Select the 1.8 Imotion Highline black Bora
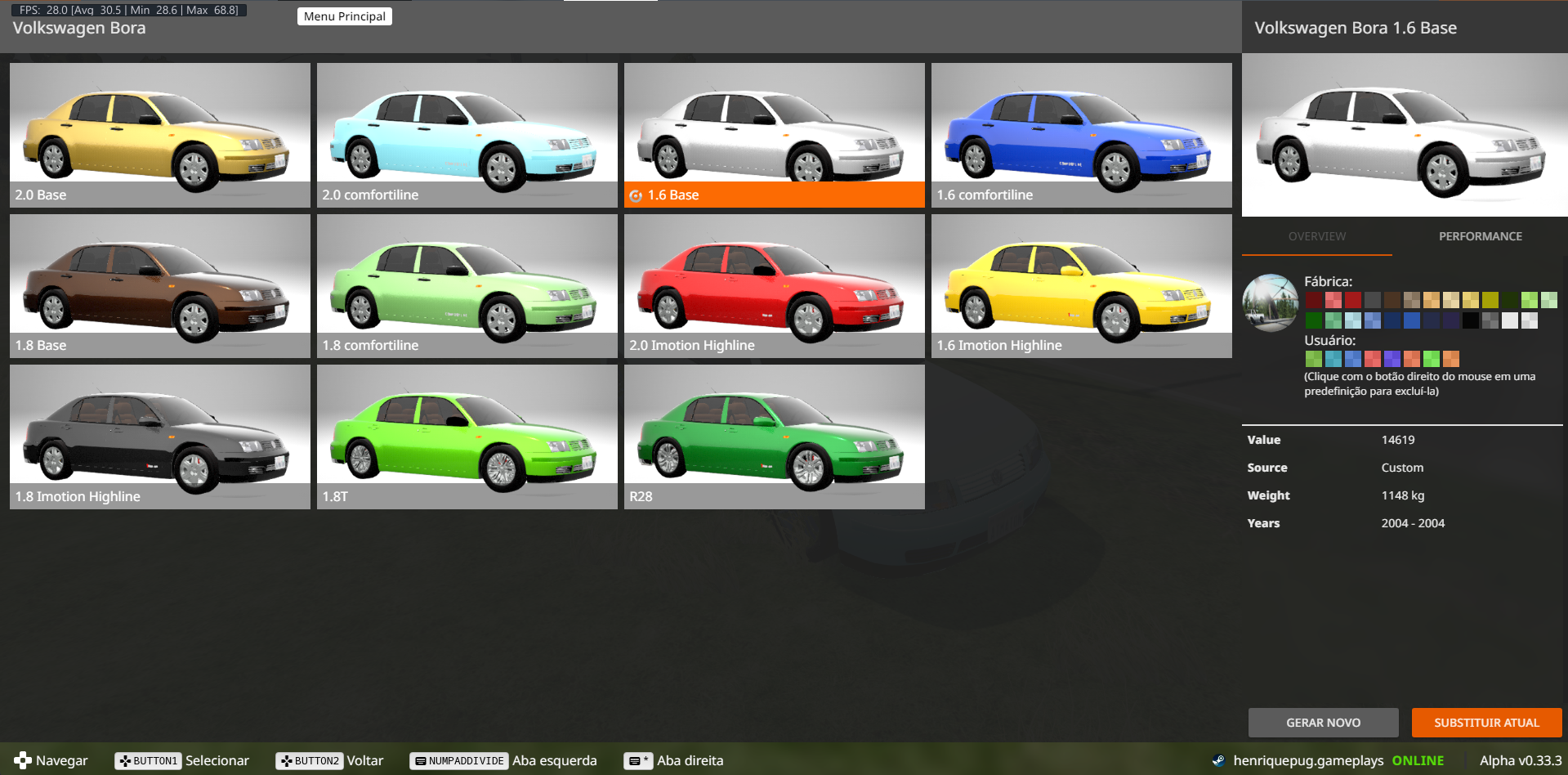Image resolution: width=1568 pixels, height=775 pixels. [x=160, y=437]
